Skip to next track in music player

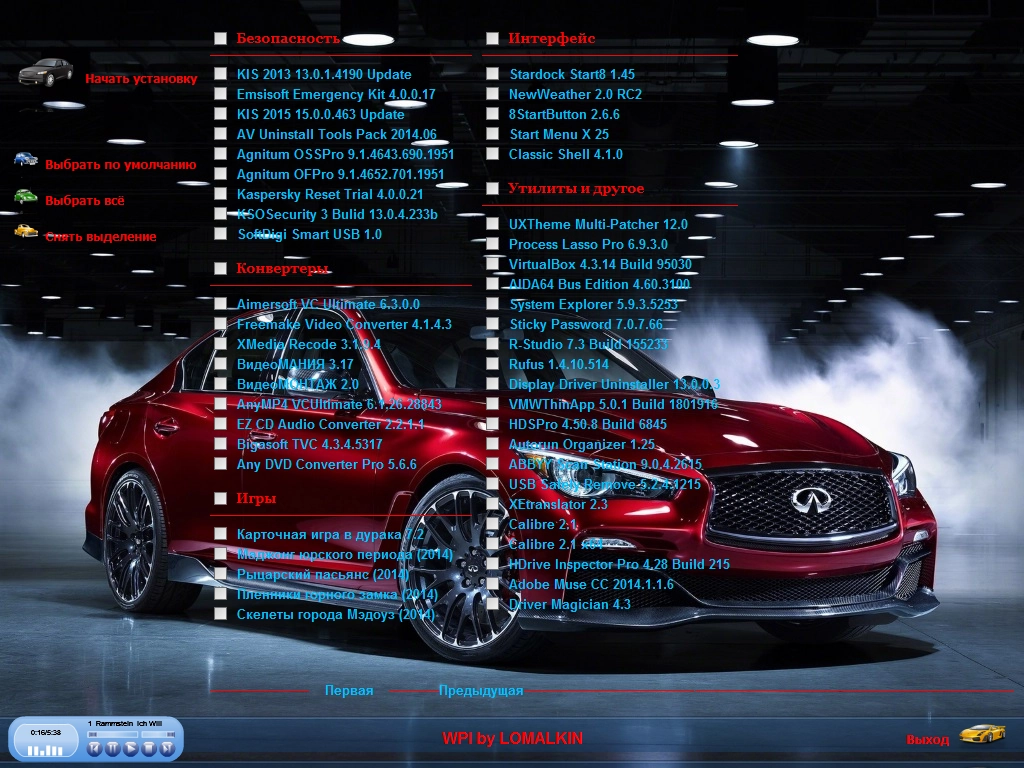click(167, 749)
